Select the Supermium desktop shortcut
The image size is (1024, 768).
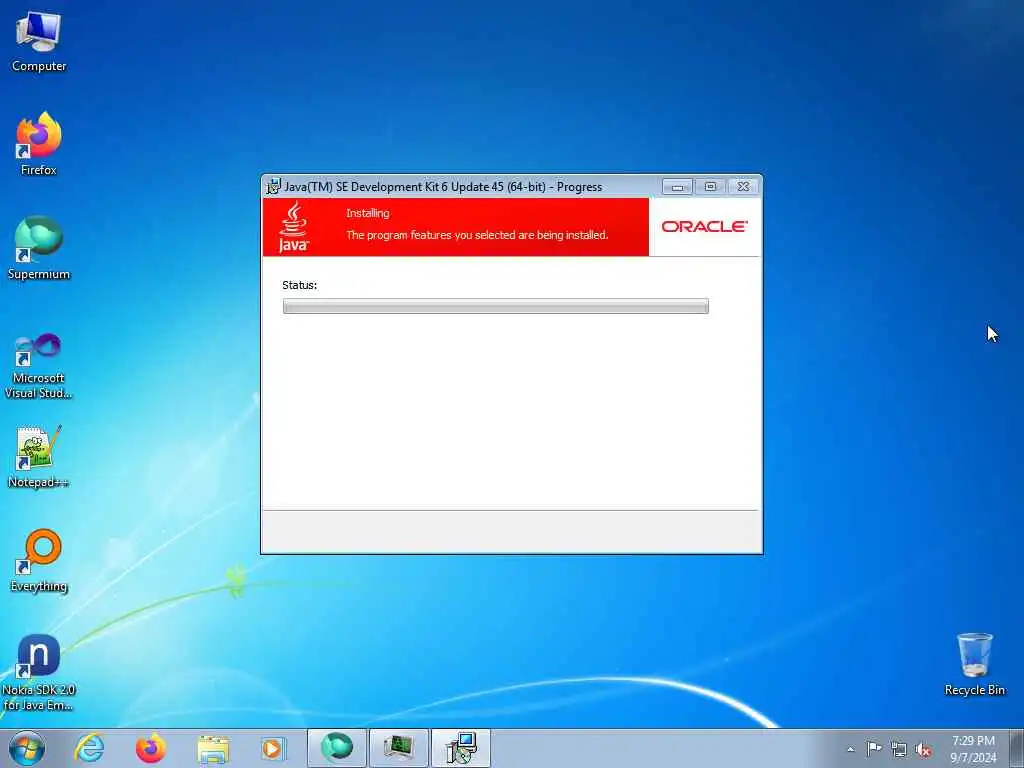click(39, 248)
